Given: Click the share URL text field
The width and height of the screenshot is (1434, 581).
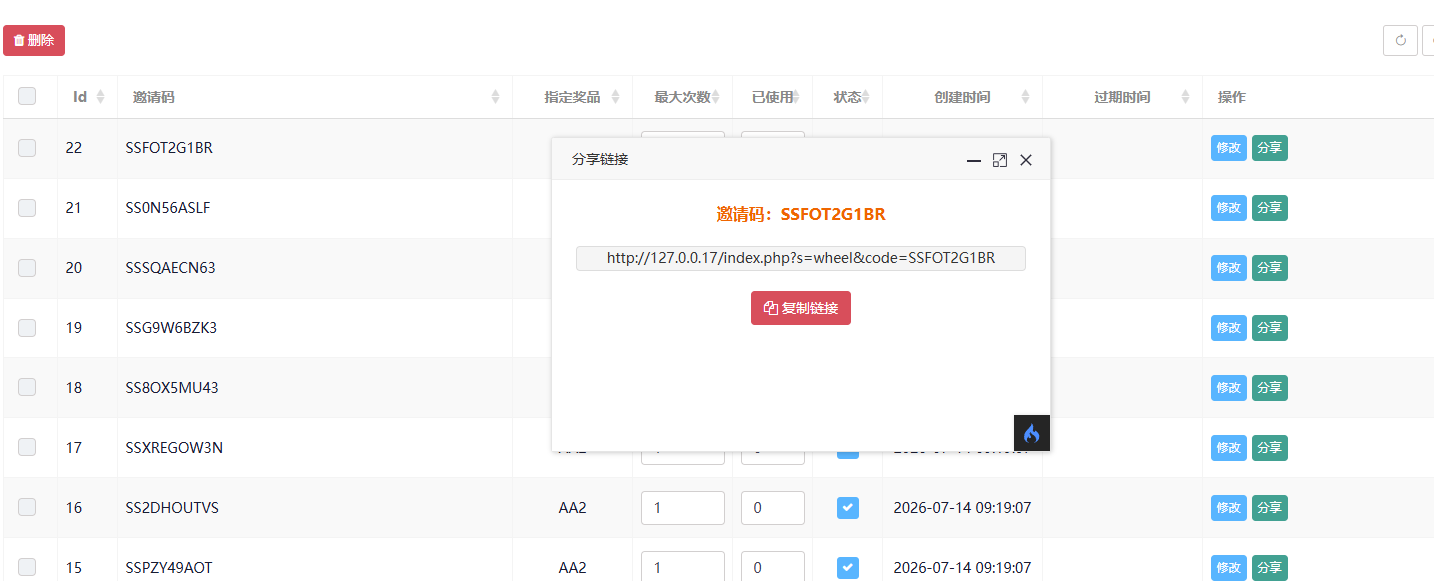Looking at the screenshot, I should [801, 258].
